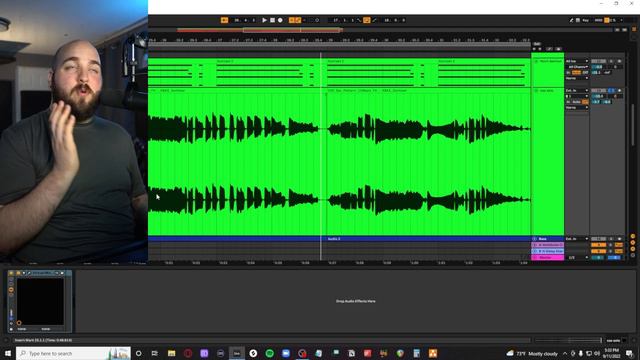Select Off monitoring on the audio track

[585, 102]
